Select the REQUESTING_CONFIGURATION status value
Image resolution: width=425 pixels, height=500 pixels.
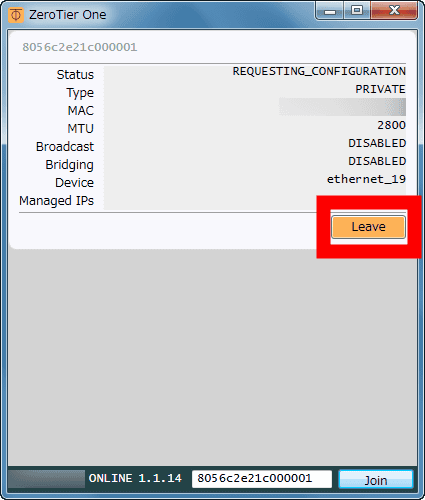pos(319,71)
